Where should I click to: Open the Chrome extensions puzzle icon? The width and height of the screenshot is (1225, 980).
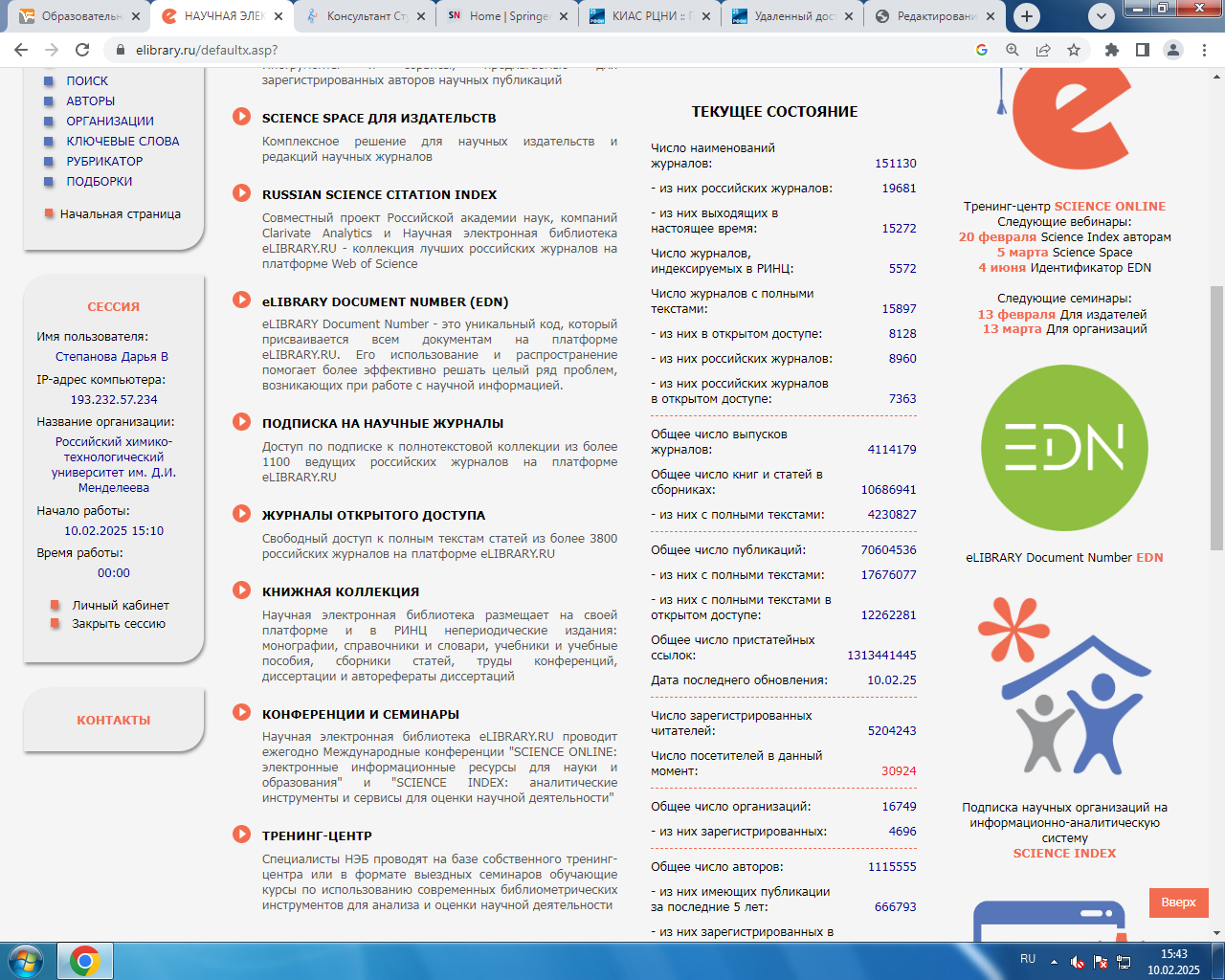1111,50
